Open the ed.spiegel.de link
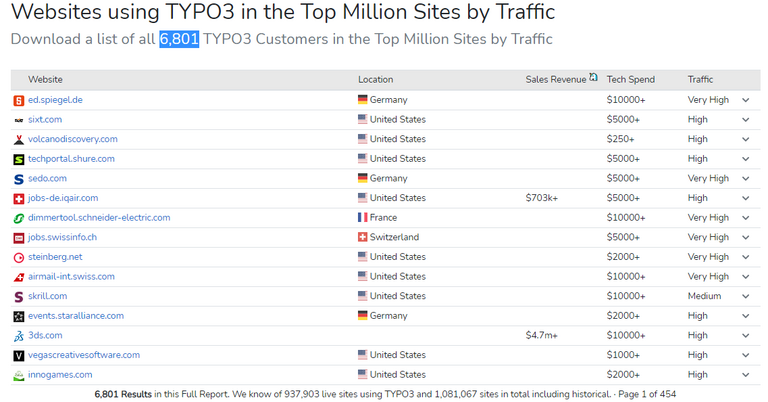Screen dimensions: 768x402 pos(55,100)
